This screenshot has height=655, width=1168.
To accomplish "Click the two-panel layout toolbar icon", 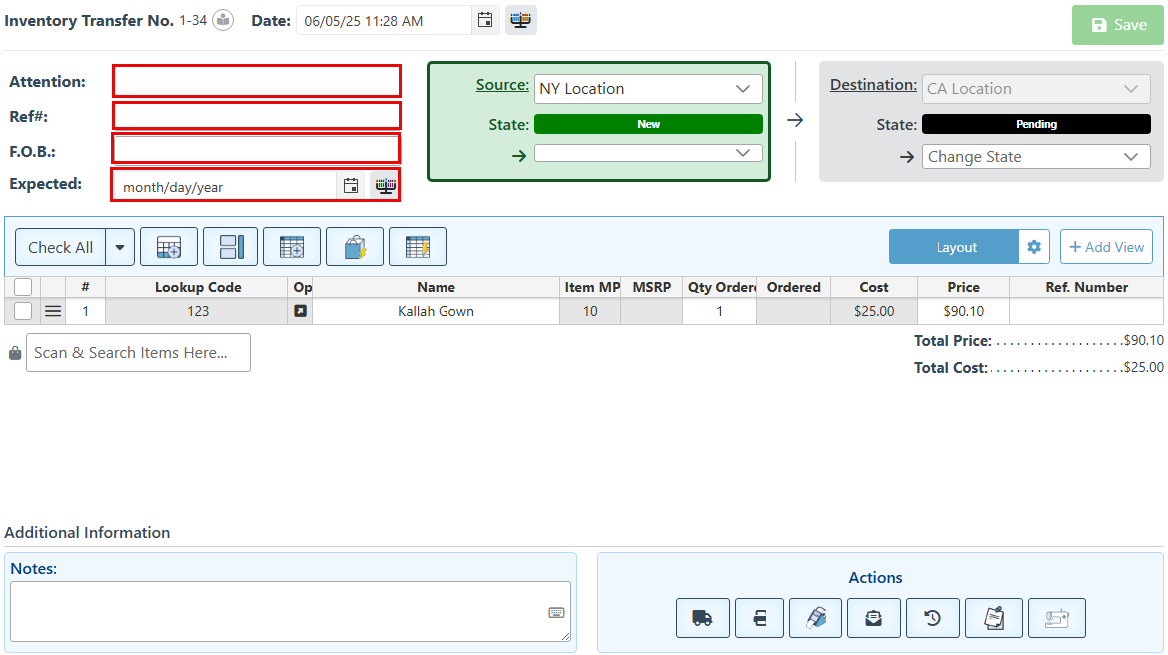I will 230,247.
